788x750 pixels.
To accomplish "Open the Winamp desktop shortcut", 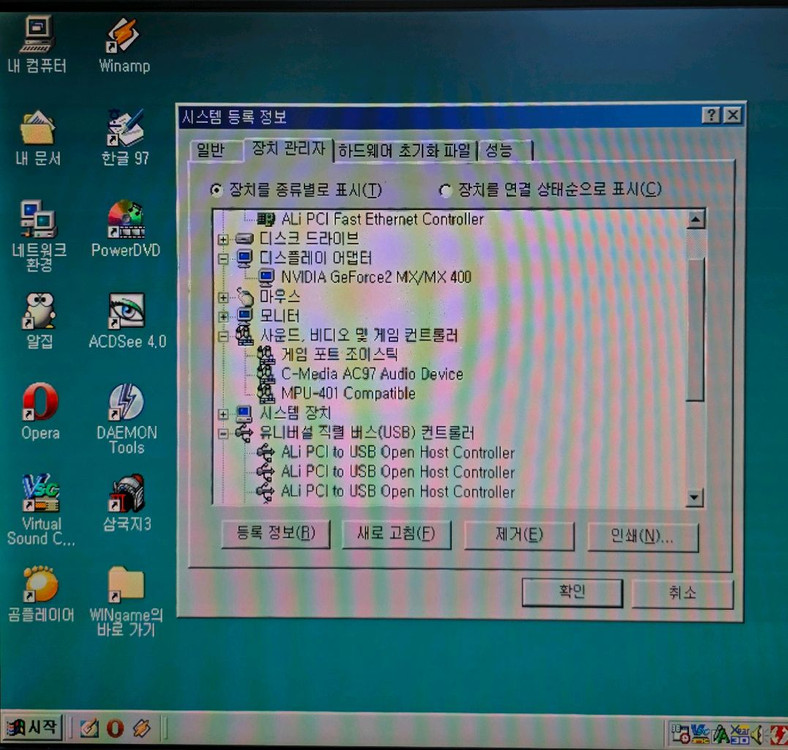I will 124,38.
